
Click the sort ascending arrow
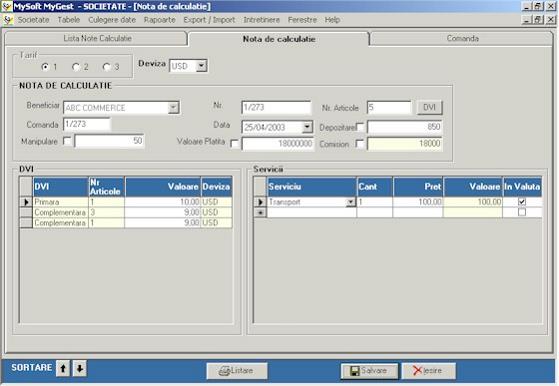[x=63, y=368]
